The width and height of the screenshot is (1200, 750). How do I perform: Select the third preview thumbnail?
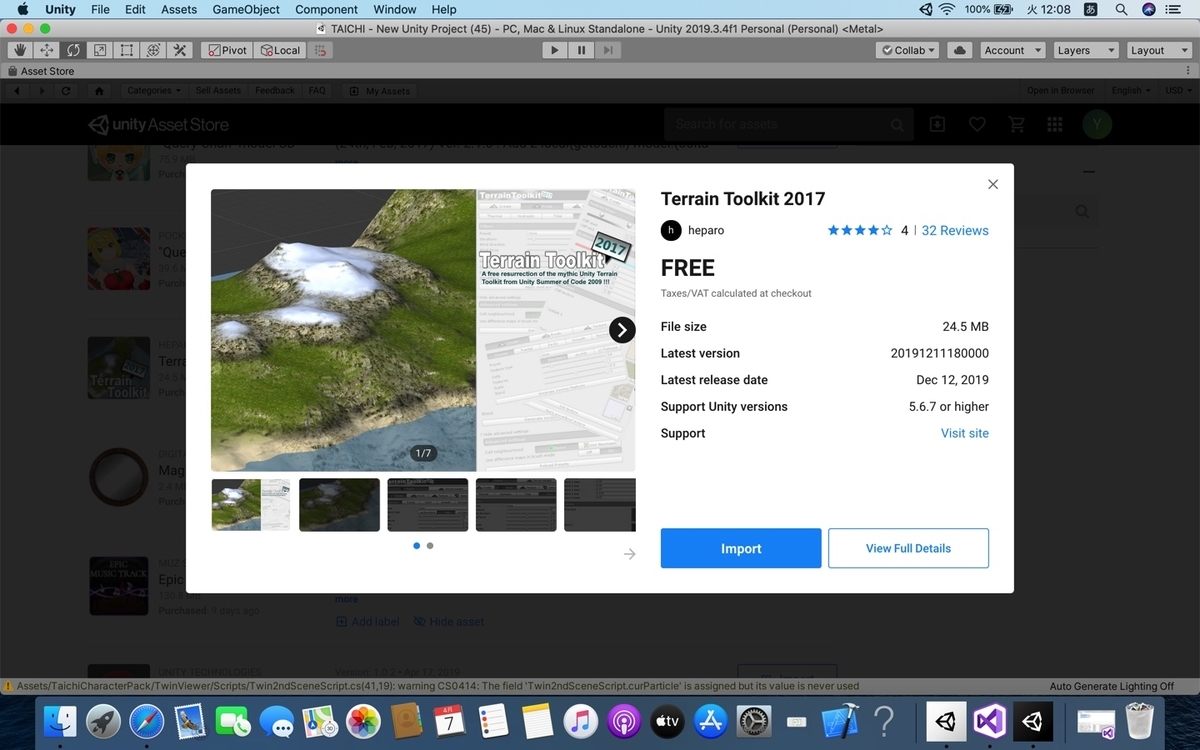click(x=428, y=505)
